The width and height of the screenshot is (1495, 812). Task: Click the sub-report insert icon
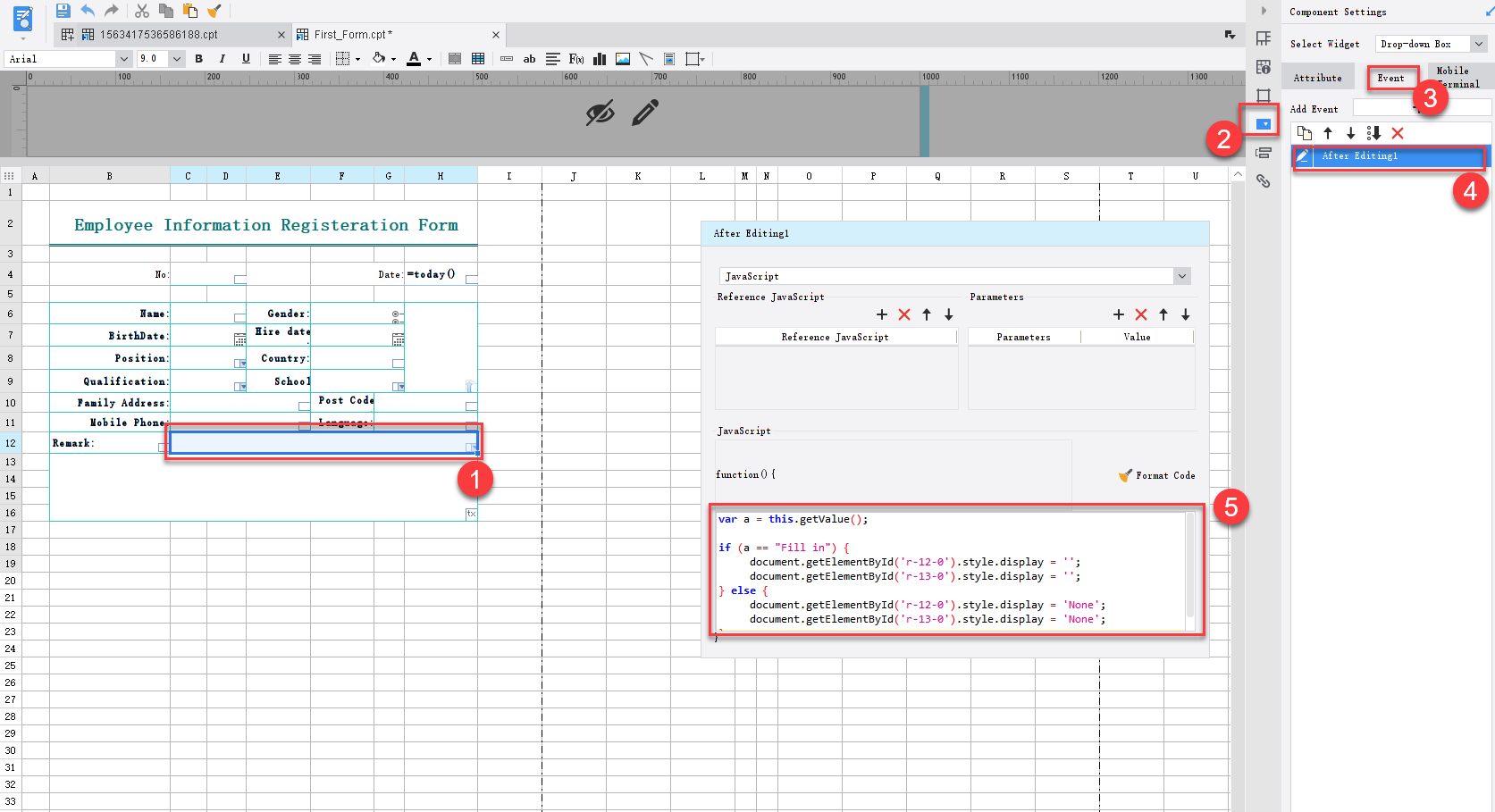tap(669, 59)
